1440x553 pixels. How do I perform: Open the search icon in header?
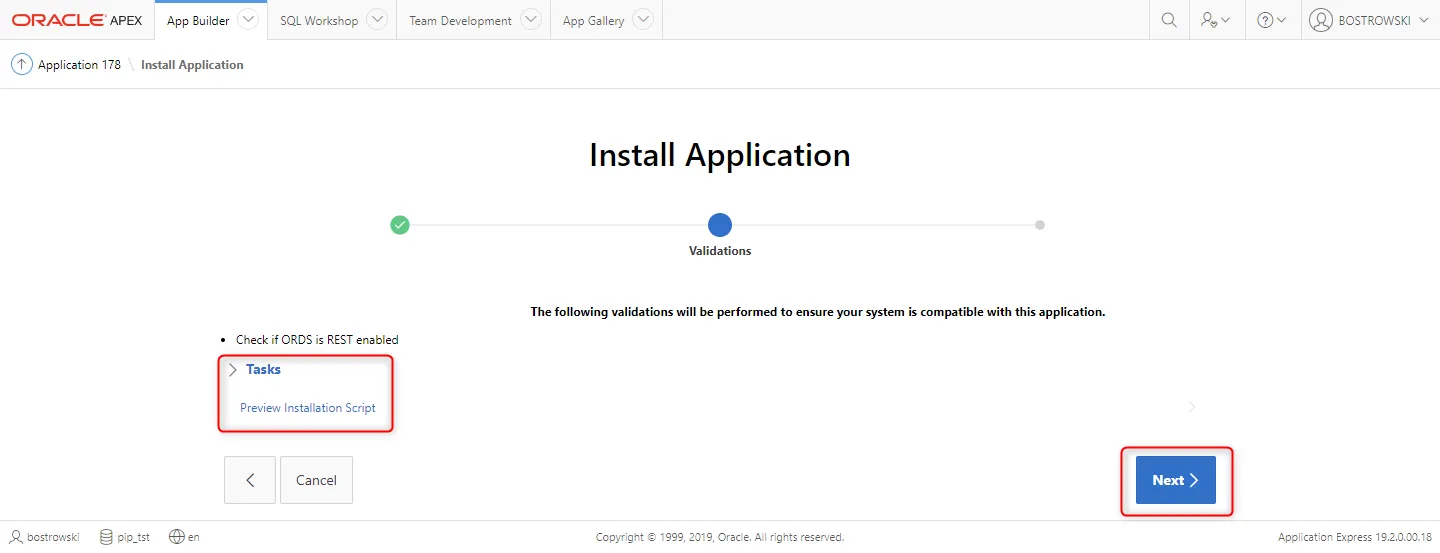[x=1168, y=20]
